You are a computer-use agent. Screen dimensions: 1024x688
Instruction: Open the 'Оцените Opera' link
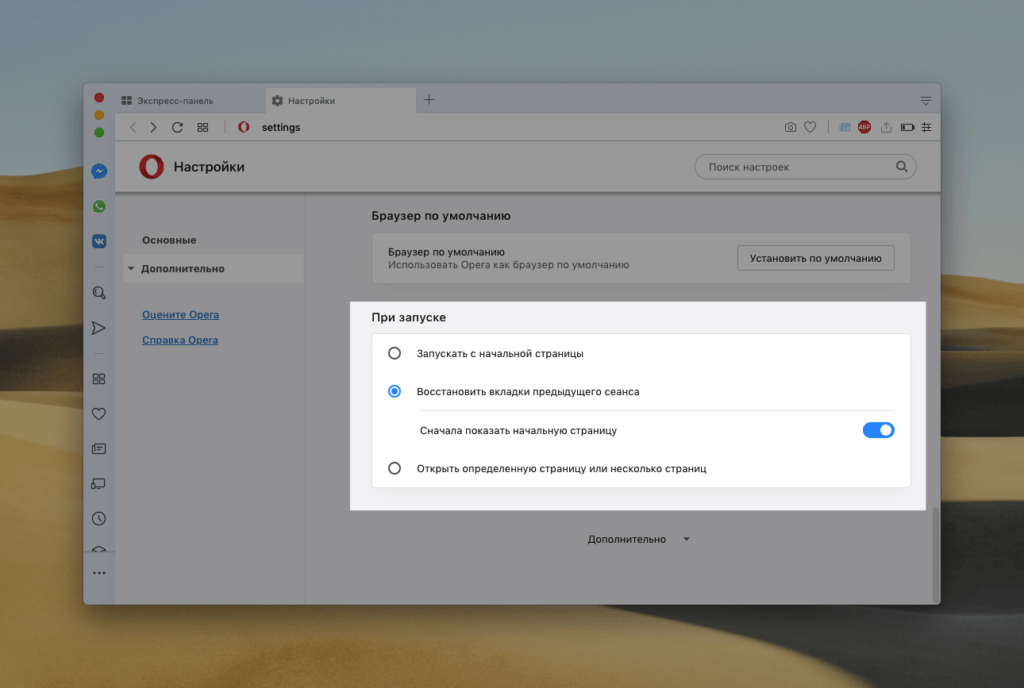(180, 315)
